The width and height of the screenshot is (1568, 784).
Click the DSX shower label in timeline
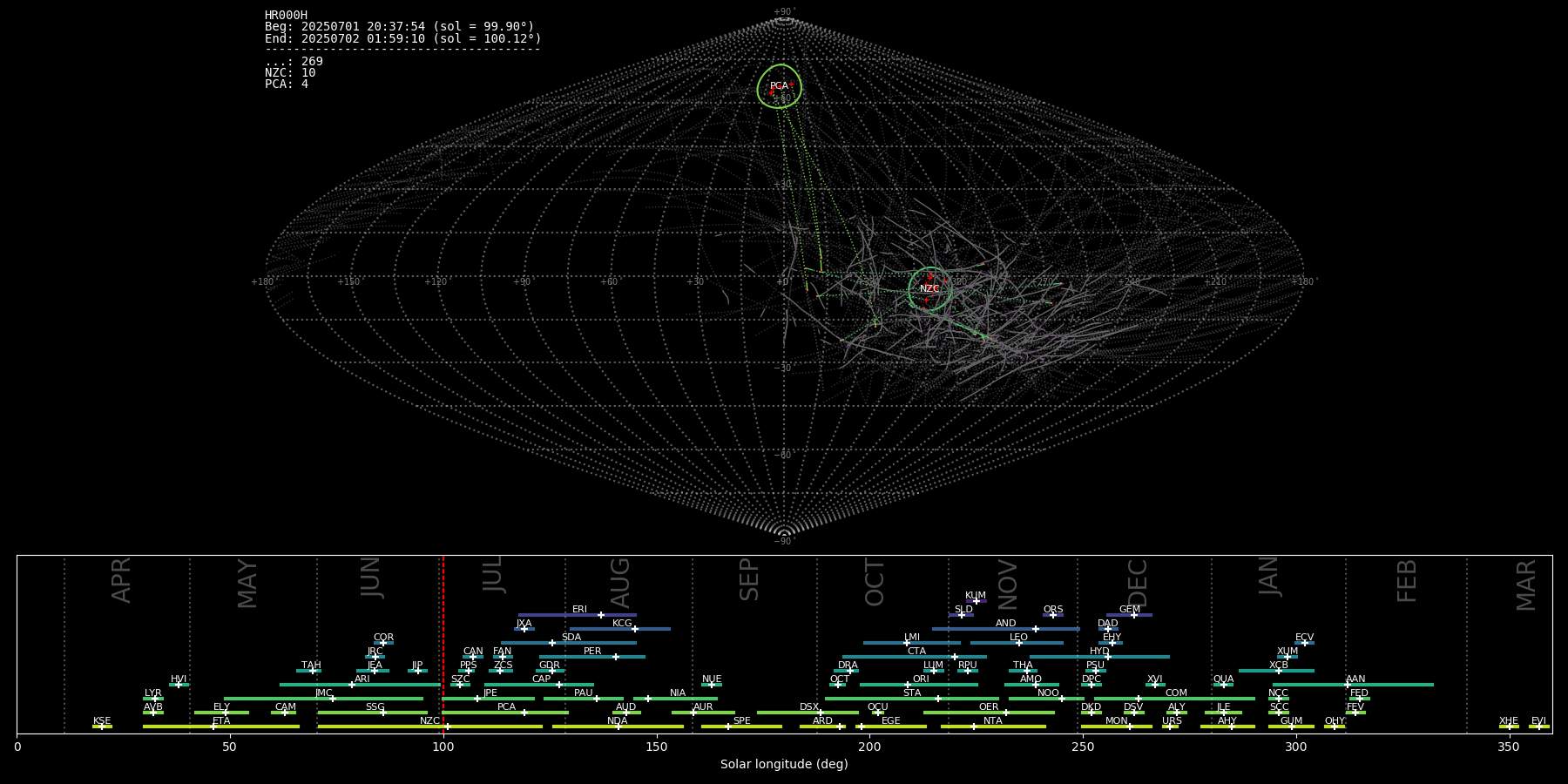pyautogui.click(x=809, y=707)
